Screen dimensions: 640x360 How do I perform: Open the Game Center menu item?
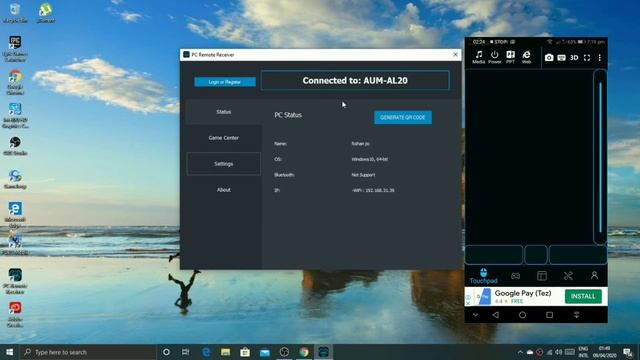(224, 138)
